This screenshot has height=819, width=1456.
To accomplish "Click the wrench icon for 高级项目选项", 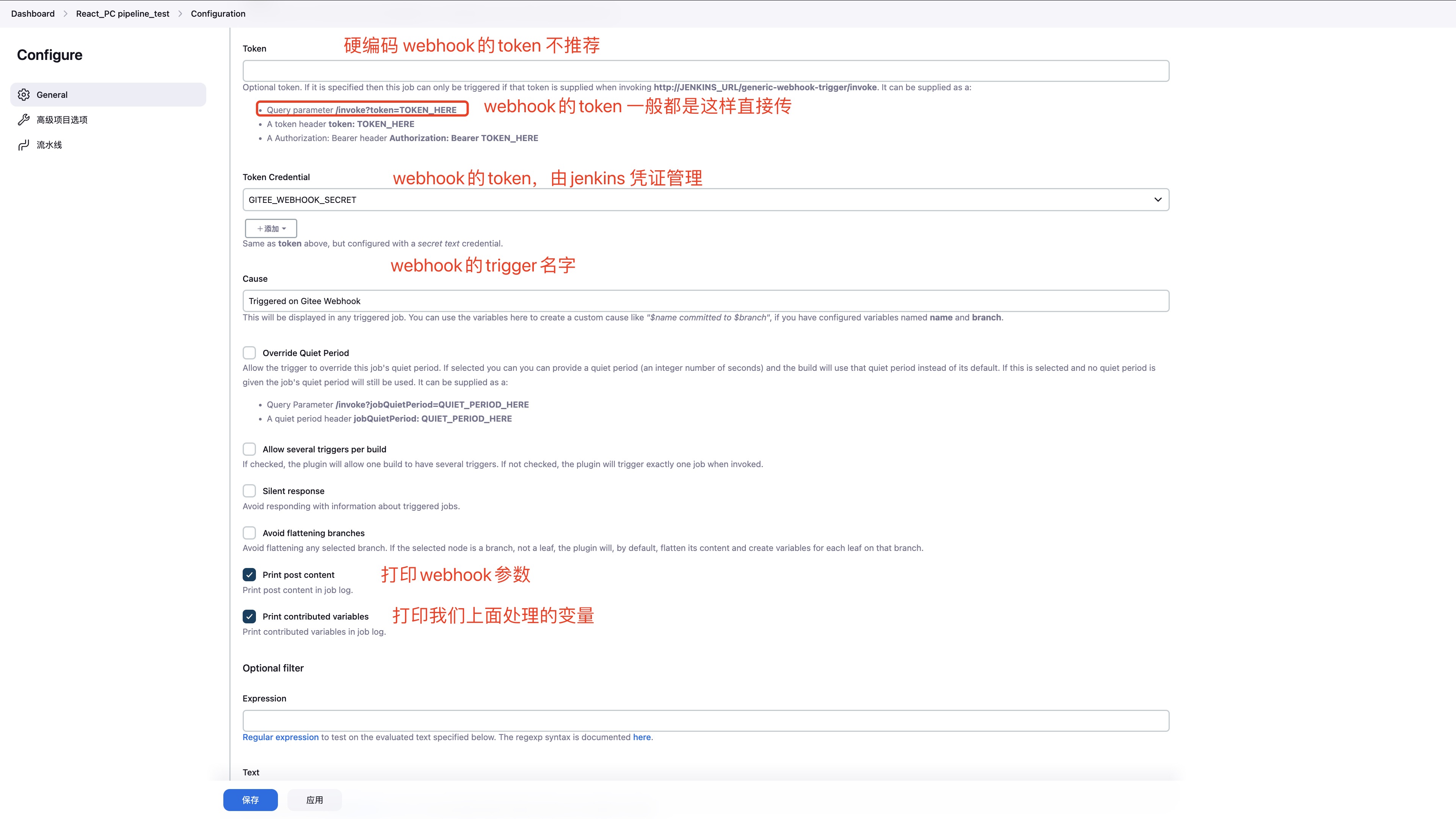I will click(x=24, y=119).
